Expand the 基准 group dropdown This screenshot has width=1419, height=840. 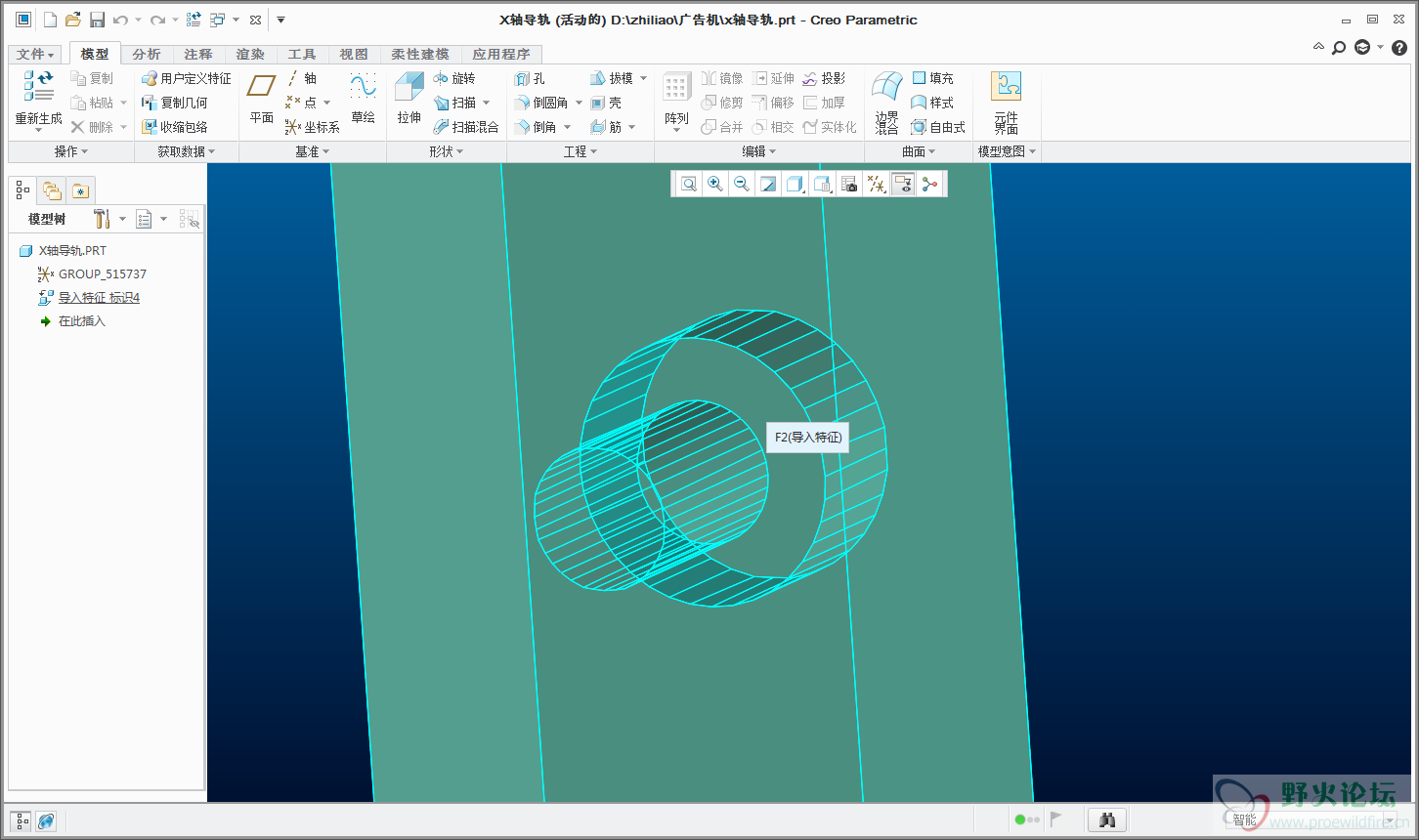click(x=313, y=151)
